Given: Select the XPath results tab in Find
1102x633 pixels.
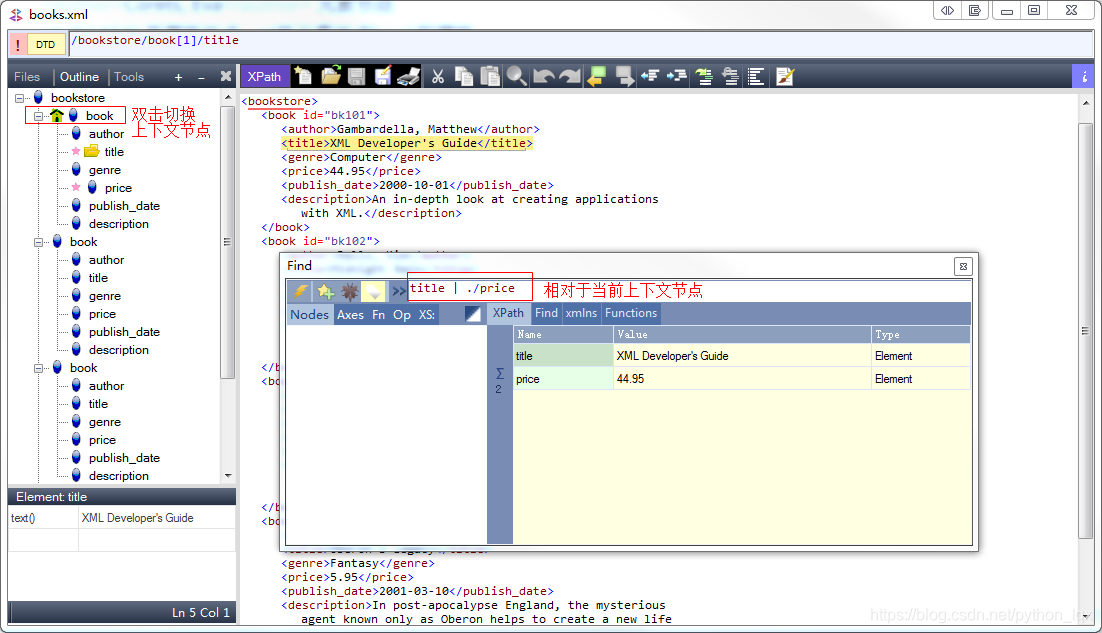Looking at the screenshot, I should point(508,313).
